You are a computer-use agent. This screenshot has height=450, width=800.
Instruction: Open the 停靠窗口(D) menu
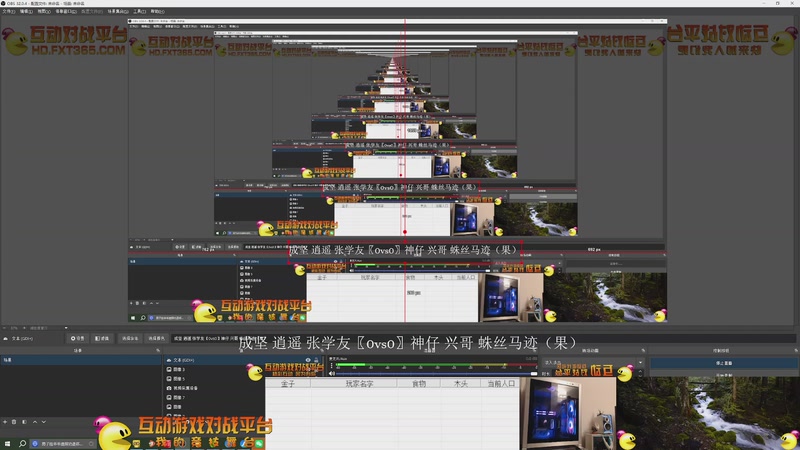(x=66, y=11)
